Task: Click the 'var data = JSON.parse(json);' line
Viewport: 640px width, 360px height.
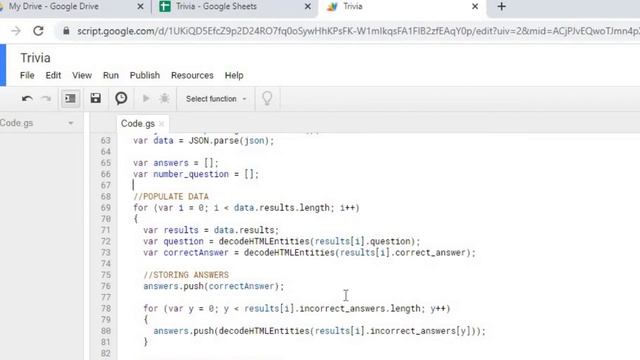Action: tap(204, 141)
